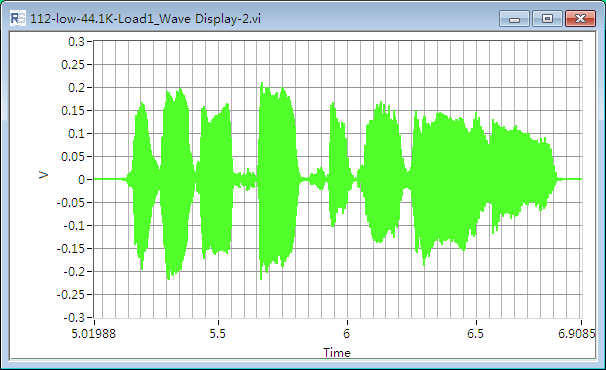The height and width of the screenshot is (370, 606).
Task: Select the Y-axis label -0.1
Action: pos(74,225)
